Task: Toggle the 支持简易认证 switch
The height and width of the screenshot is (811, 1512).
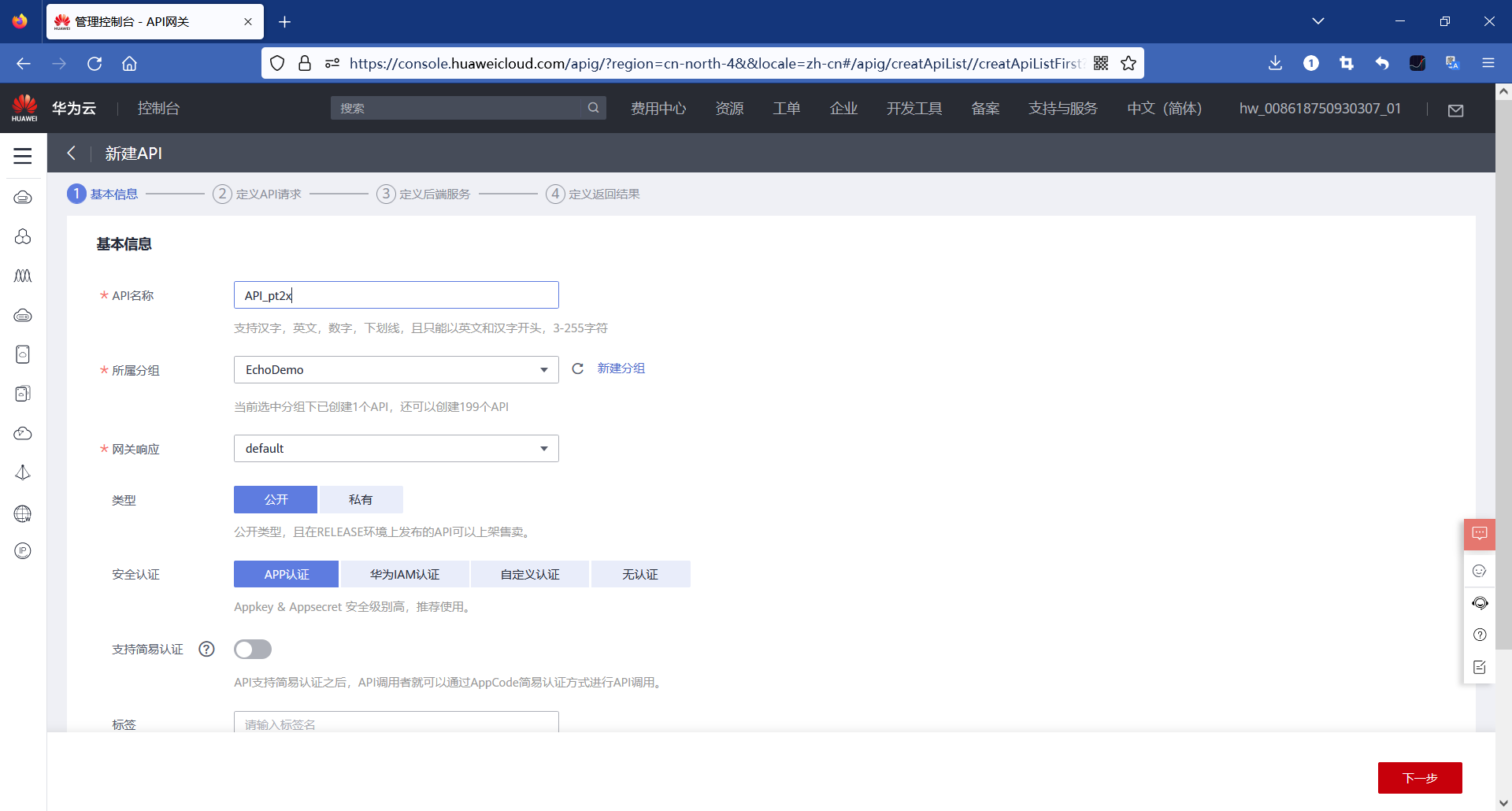Action: 253,649
